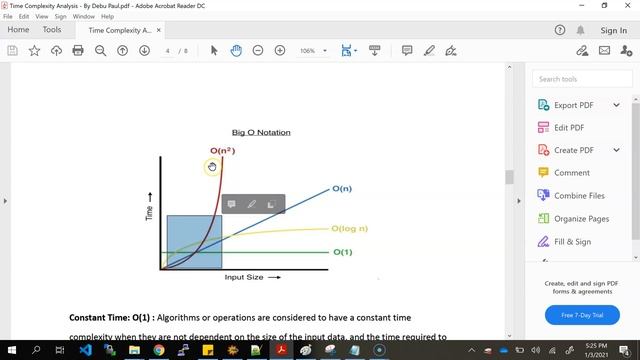
Task: Open the zoom level dropdown
Action: tap(325, 51)
